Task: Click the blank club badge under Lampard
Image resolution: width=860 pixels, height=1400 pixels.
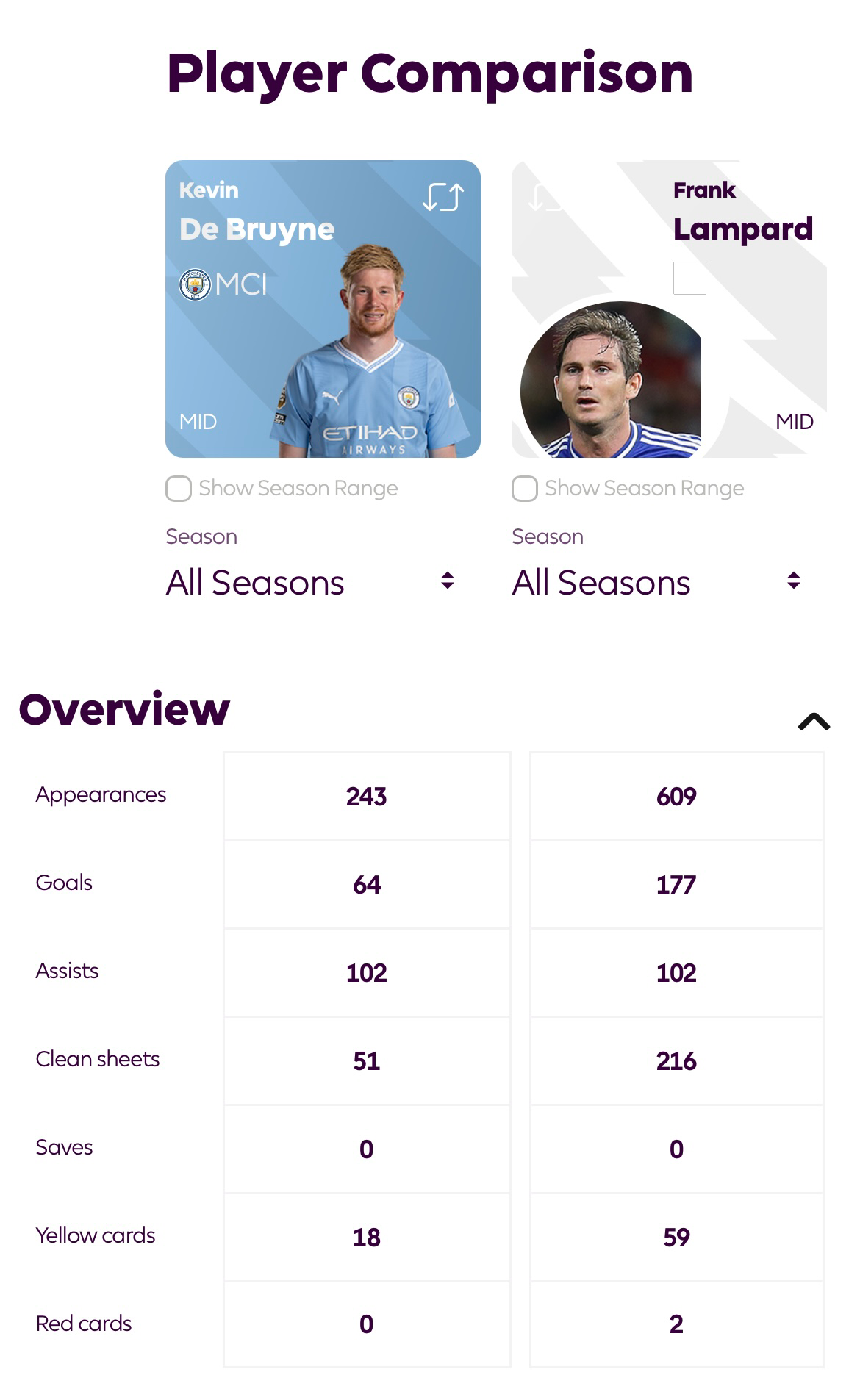Action: point(689,279)
